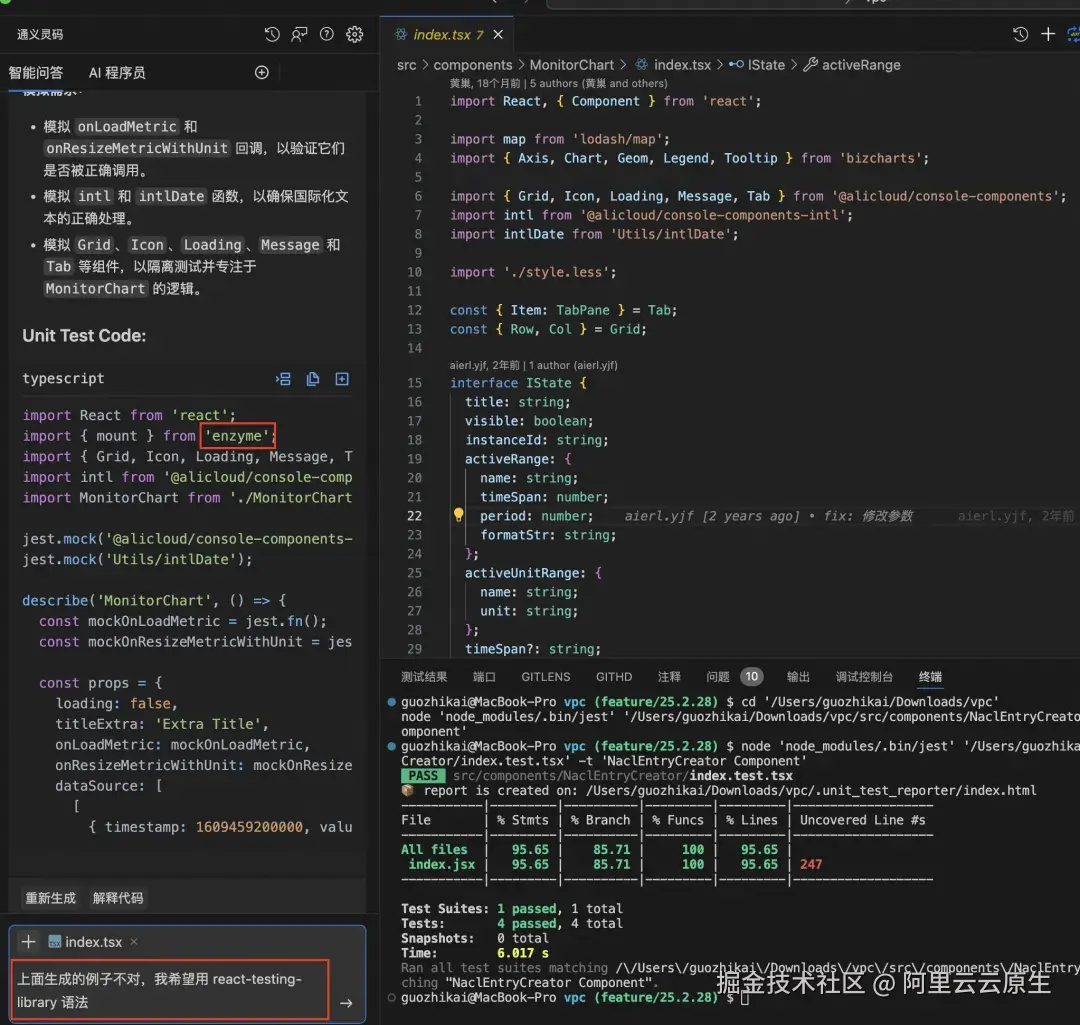Select the 智能问答 tab

36,73
